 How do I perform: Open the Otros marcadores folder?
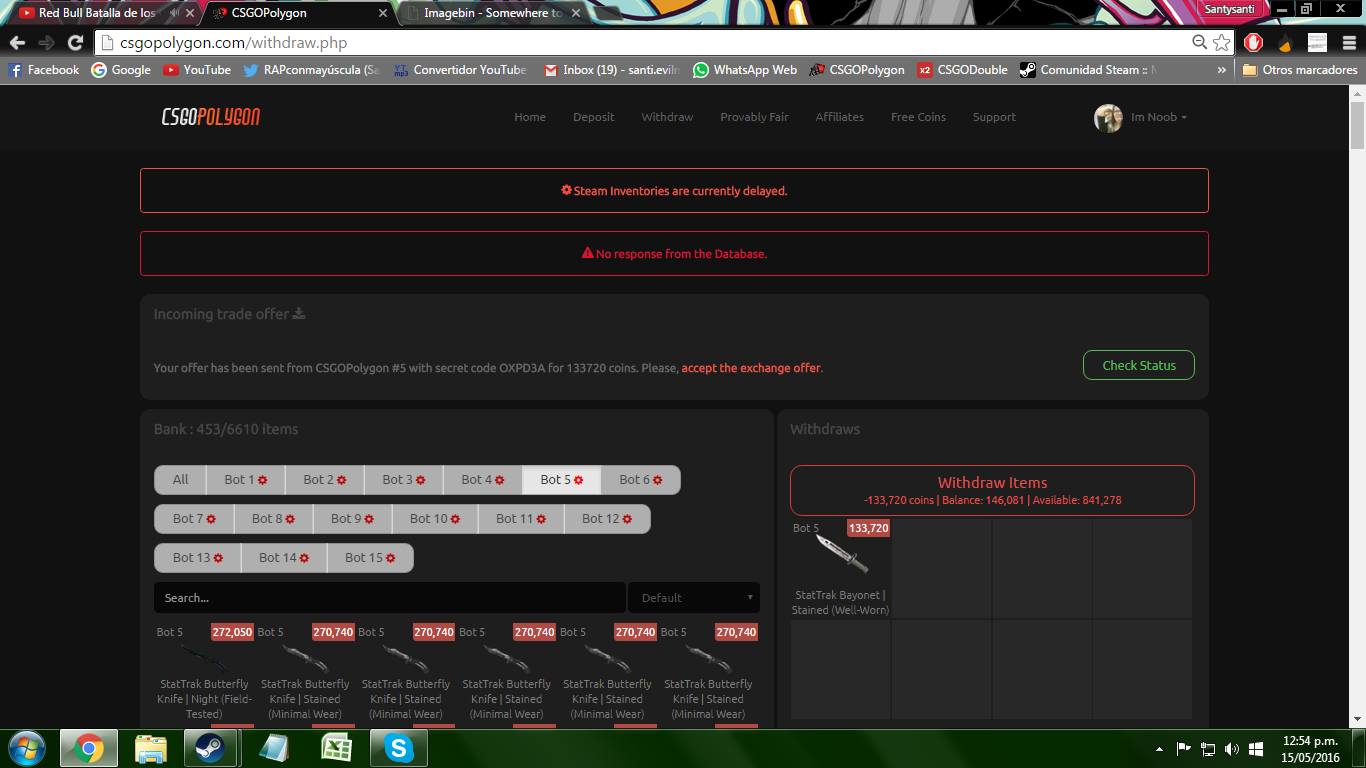coord(1300,70)
